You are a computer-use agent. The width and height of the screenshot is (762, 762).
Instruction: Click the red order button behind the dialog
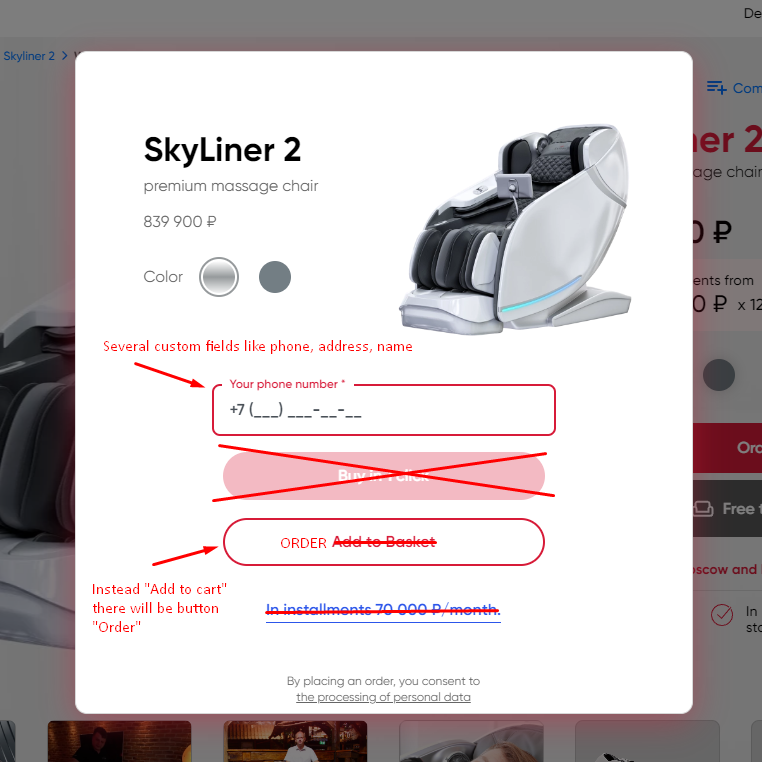click(x=727, y=448)
